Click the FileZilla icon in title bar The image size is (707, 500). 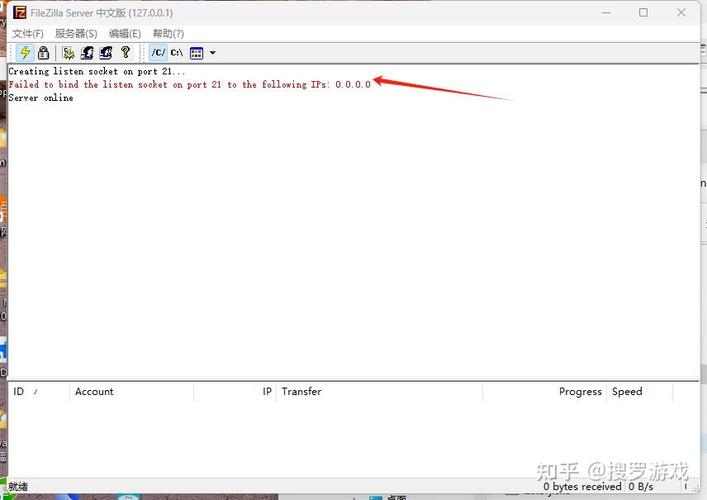pos(19,12)
